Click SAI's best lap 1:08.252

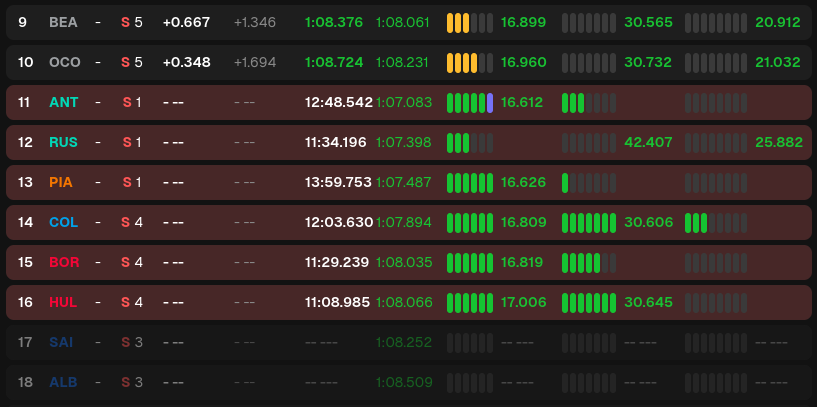pos(404,342)
